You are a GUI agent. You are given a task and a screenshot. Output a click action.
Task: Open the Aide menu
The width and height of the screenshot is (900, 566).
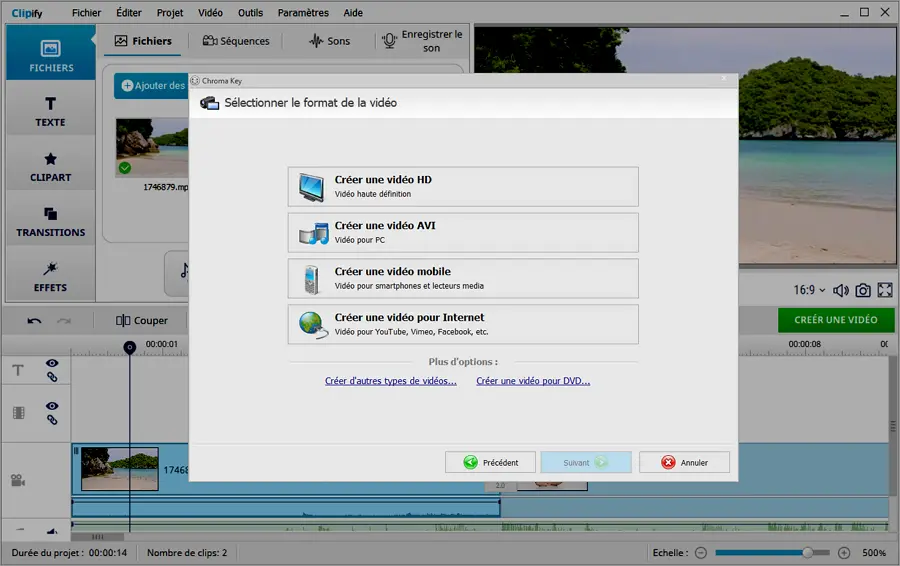353,13
